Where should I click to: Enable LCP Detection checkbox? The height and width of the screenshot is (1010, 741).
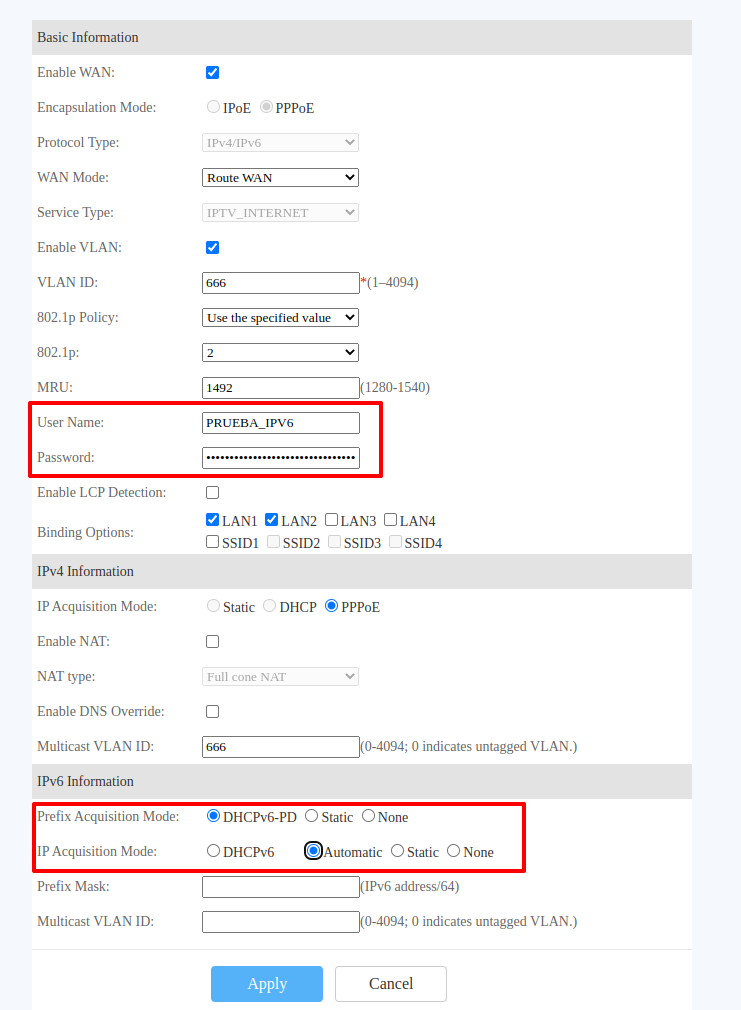click(212, 492)
